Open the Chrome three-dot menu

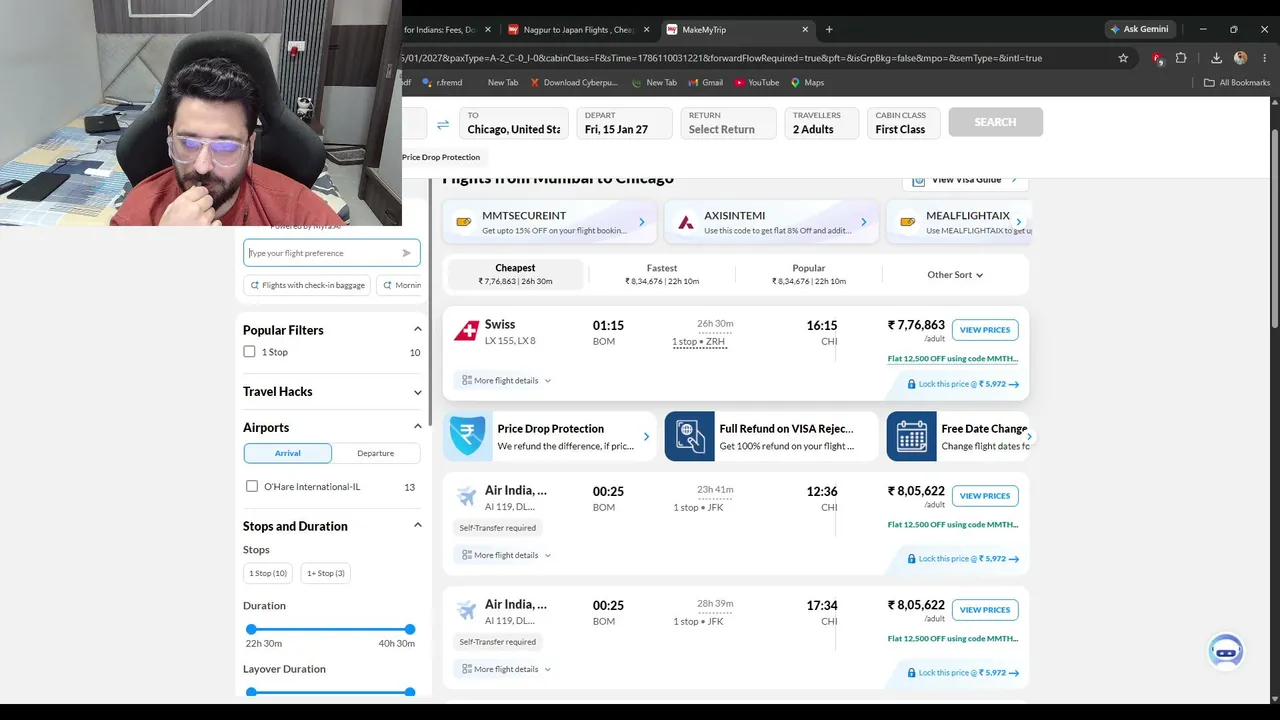(x=1265, y=58)
